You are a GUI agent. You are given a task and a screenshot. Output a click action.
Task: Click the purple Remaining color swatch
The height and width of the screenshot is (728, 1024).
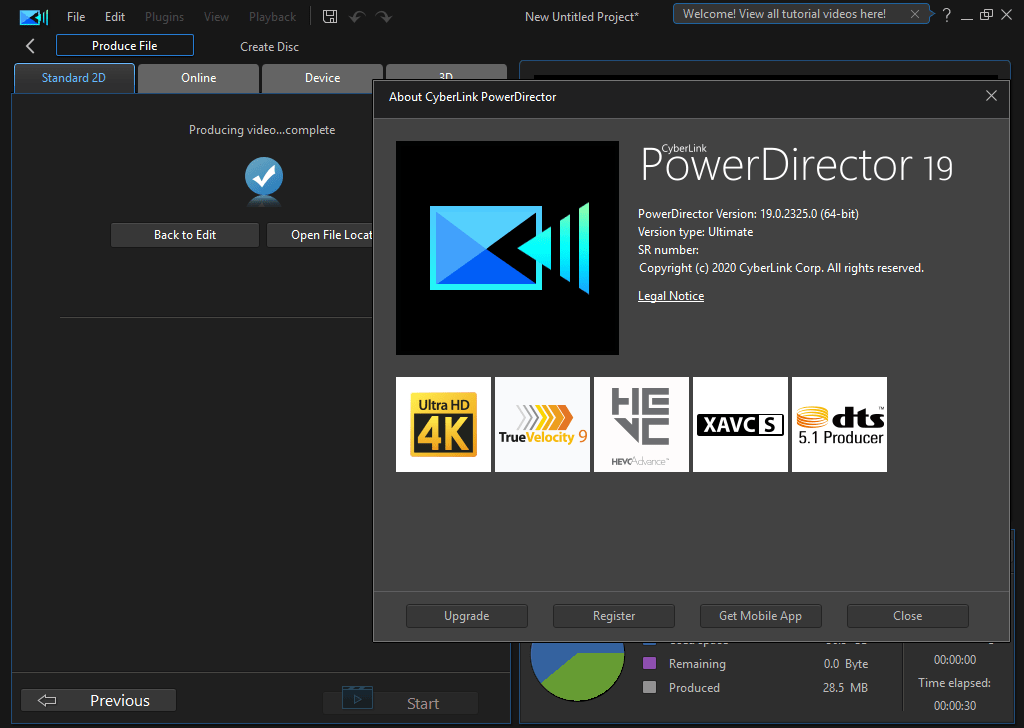(x=650, y=663)
